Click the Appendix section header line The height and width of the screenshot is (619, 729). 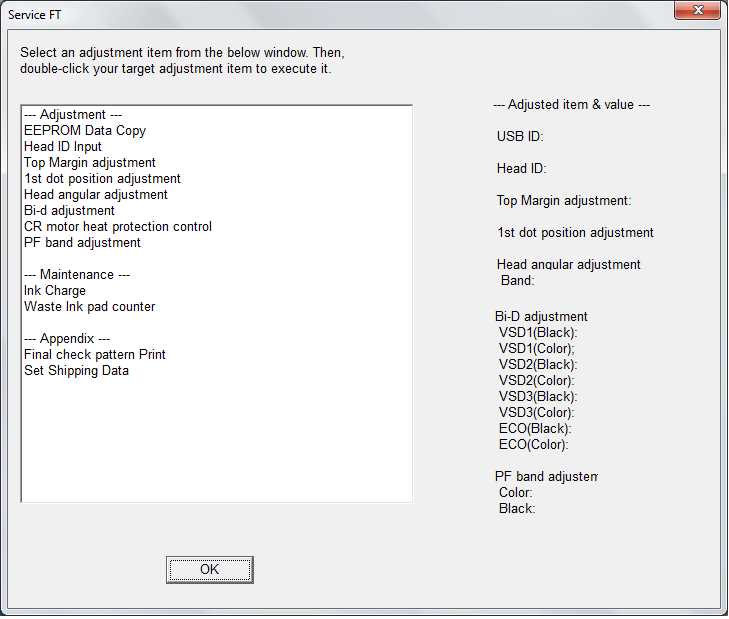67,339
